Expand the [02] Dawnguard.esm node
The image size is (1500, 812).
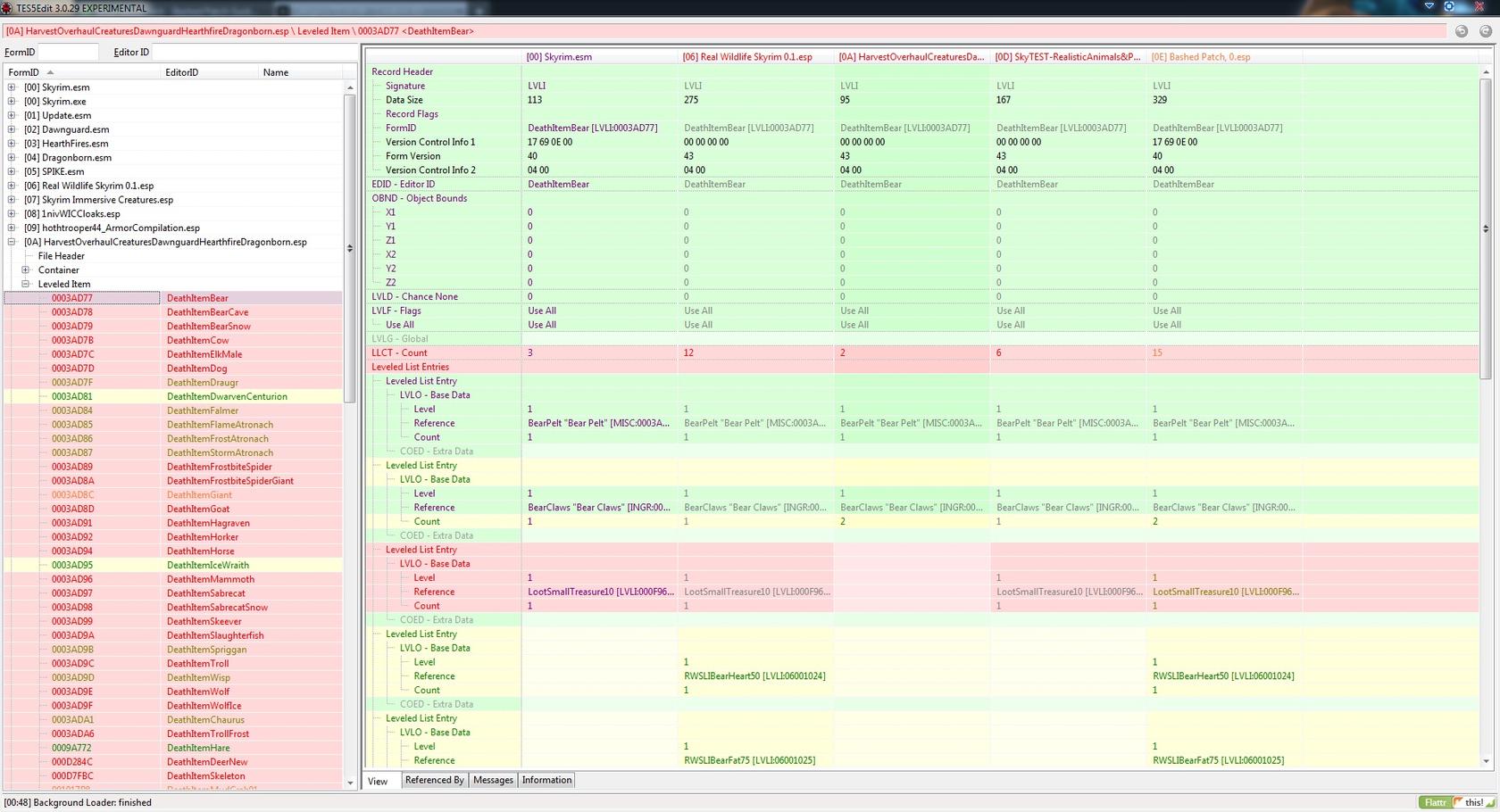(12, 129)
